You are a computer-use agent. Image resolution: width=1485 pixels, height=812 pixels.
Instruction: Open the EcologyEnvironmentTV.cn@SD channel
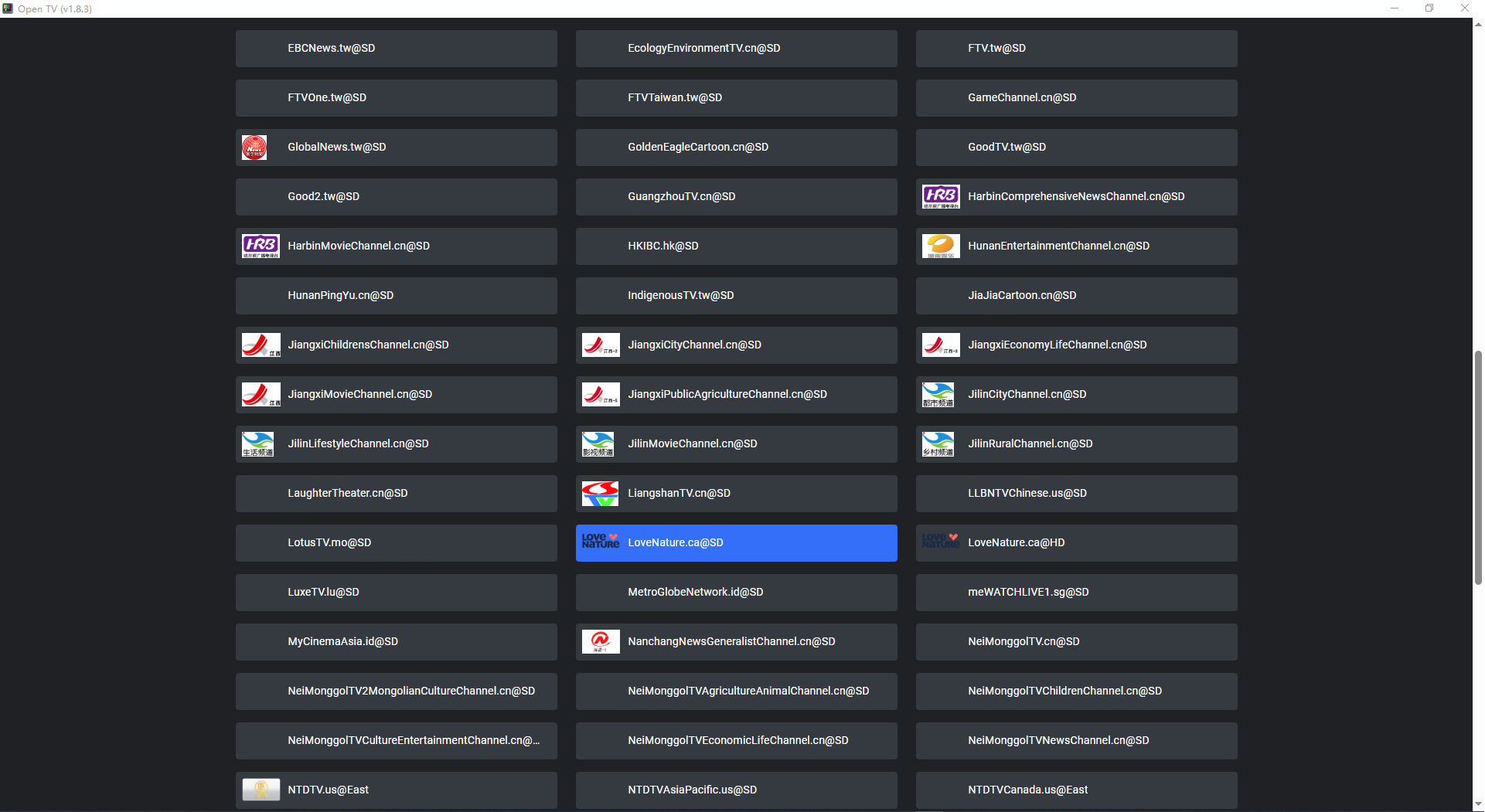pyautogui.click(x=736, y=49)
